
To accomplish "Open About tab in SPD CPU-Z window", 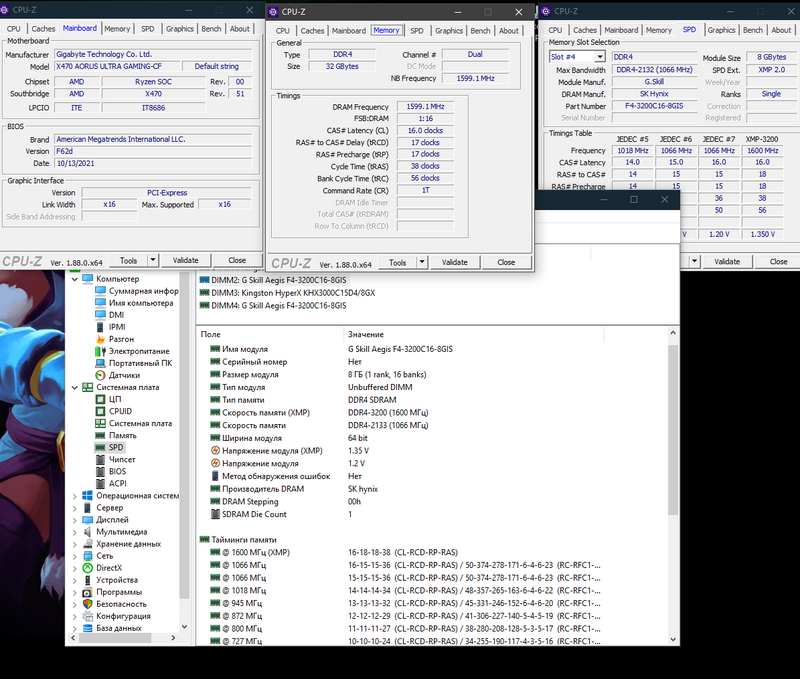I will coord(781,30).
